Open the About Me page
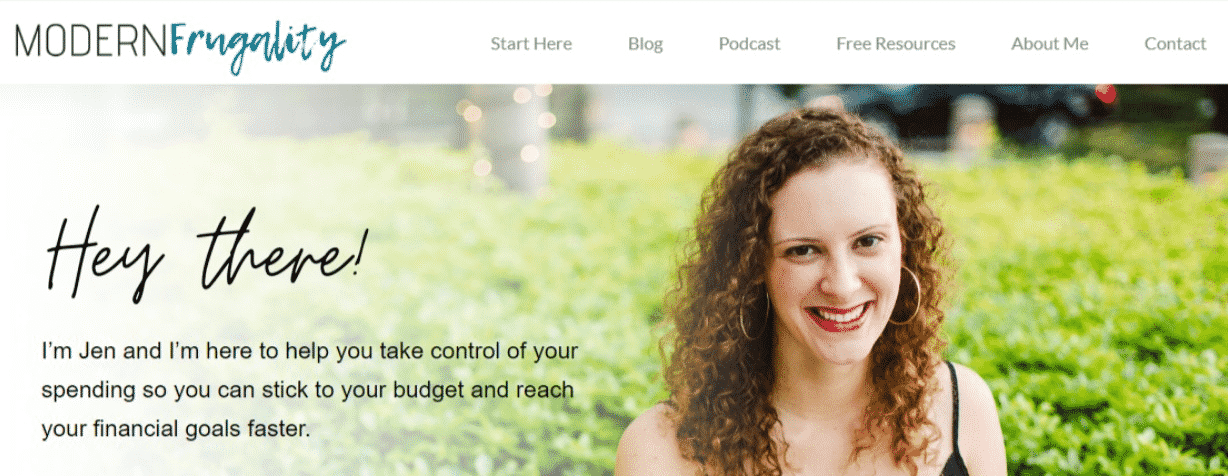The height and width of the screenshot is (476, 1228). (1049, 44)
